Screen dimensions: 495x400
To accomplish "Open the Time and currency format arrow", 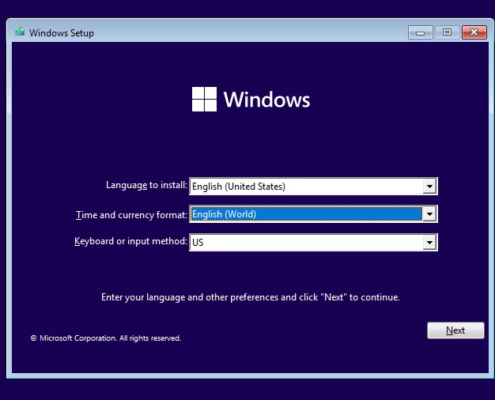I will [x=429, y=214].
